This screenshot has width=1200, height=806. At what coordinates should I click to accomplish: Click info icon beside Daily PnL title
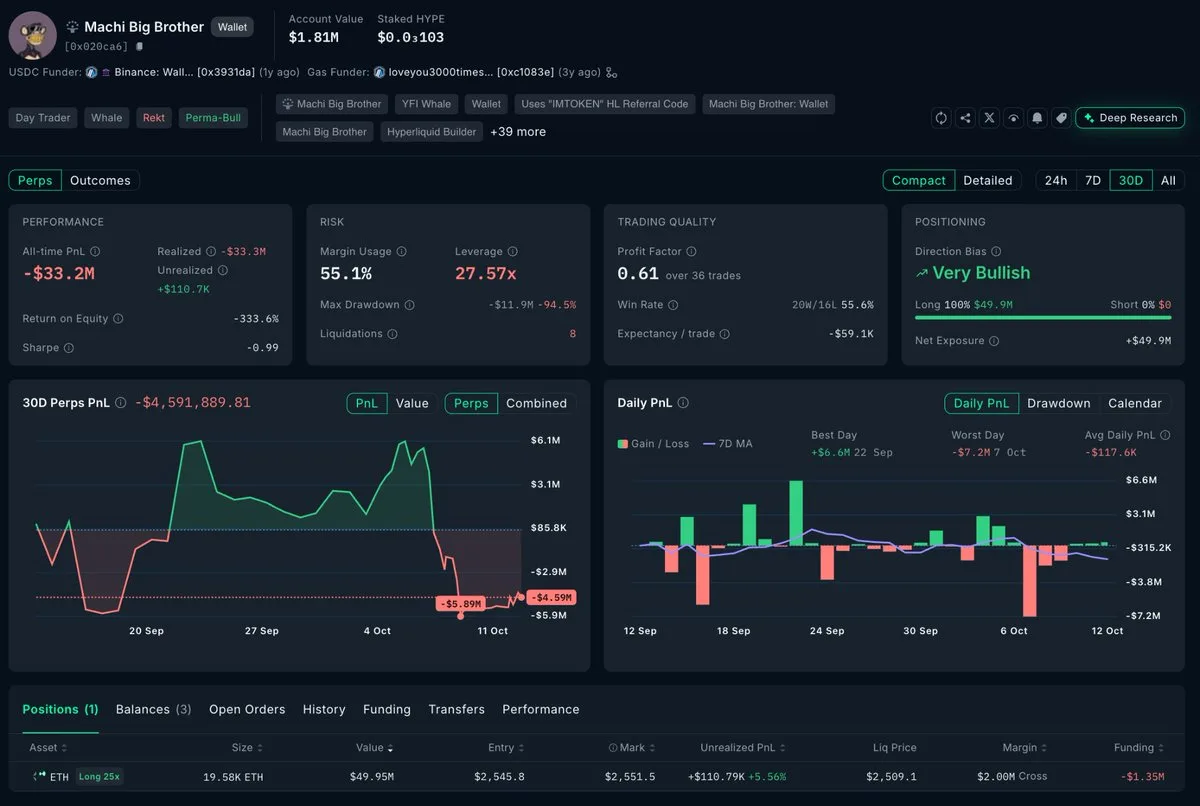(683, 403)
